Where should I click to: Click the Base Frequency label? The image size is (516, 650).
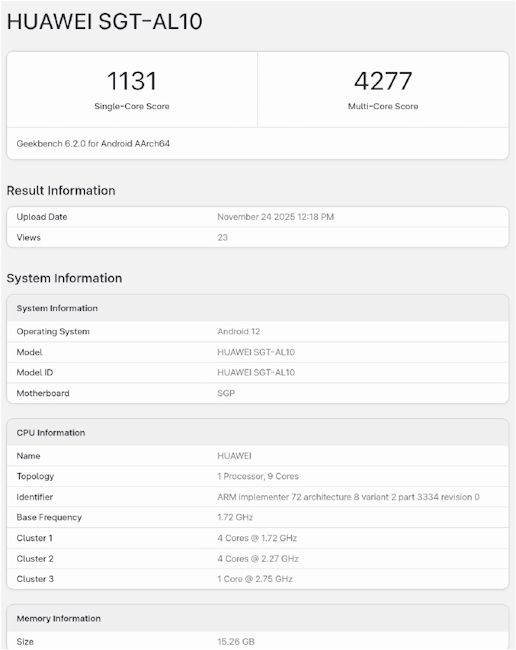[x=49, y=517]
